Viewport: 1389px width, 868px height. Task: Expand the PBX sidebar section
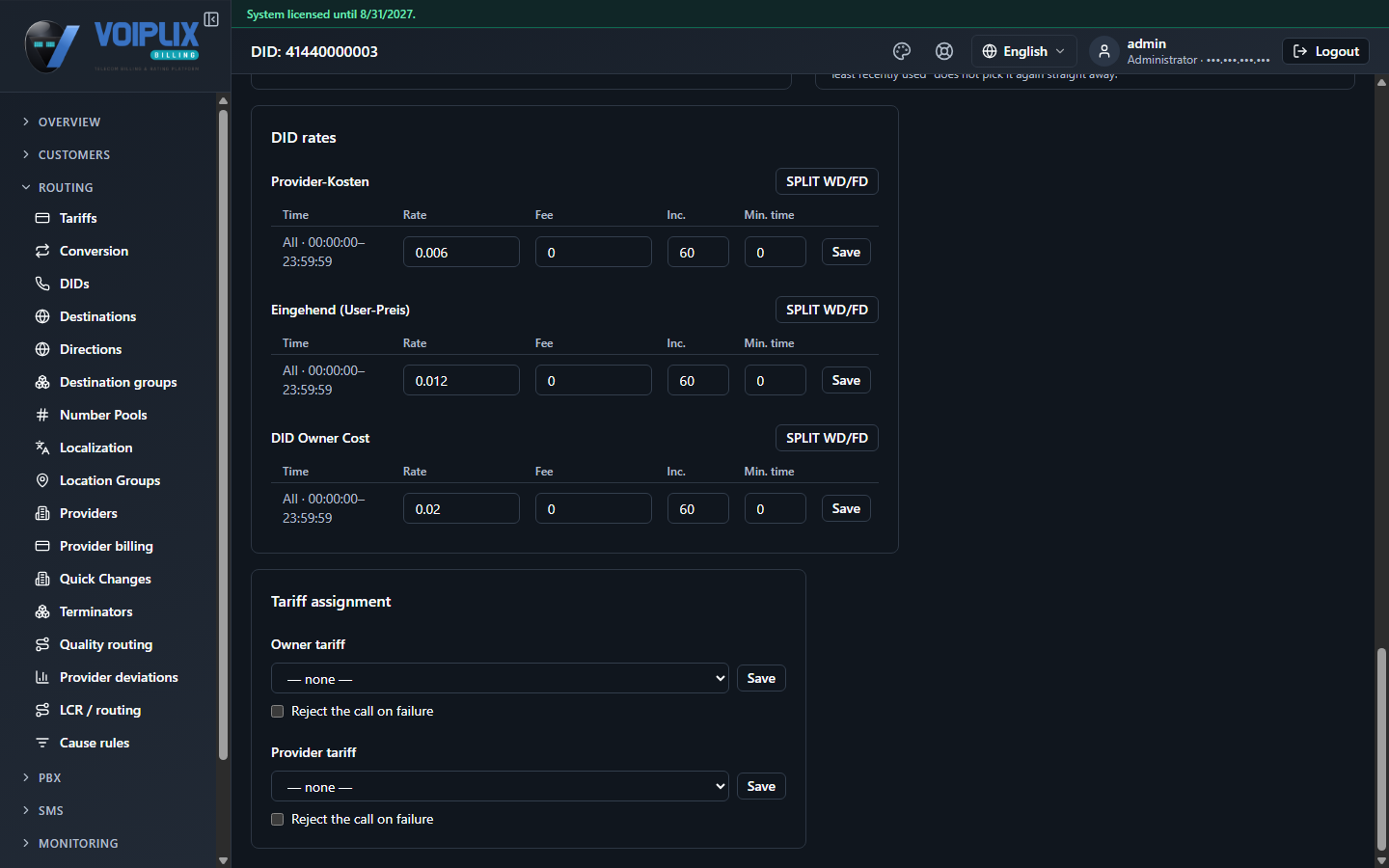click(49, 777)
